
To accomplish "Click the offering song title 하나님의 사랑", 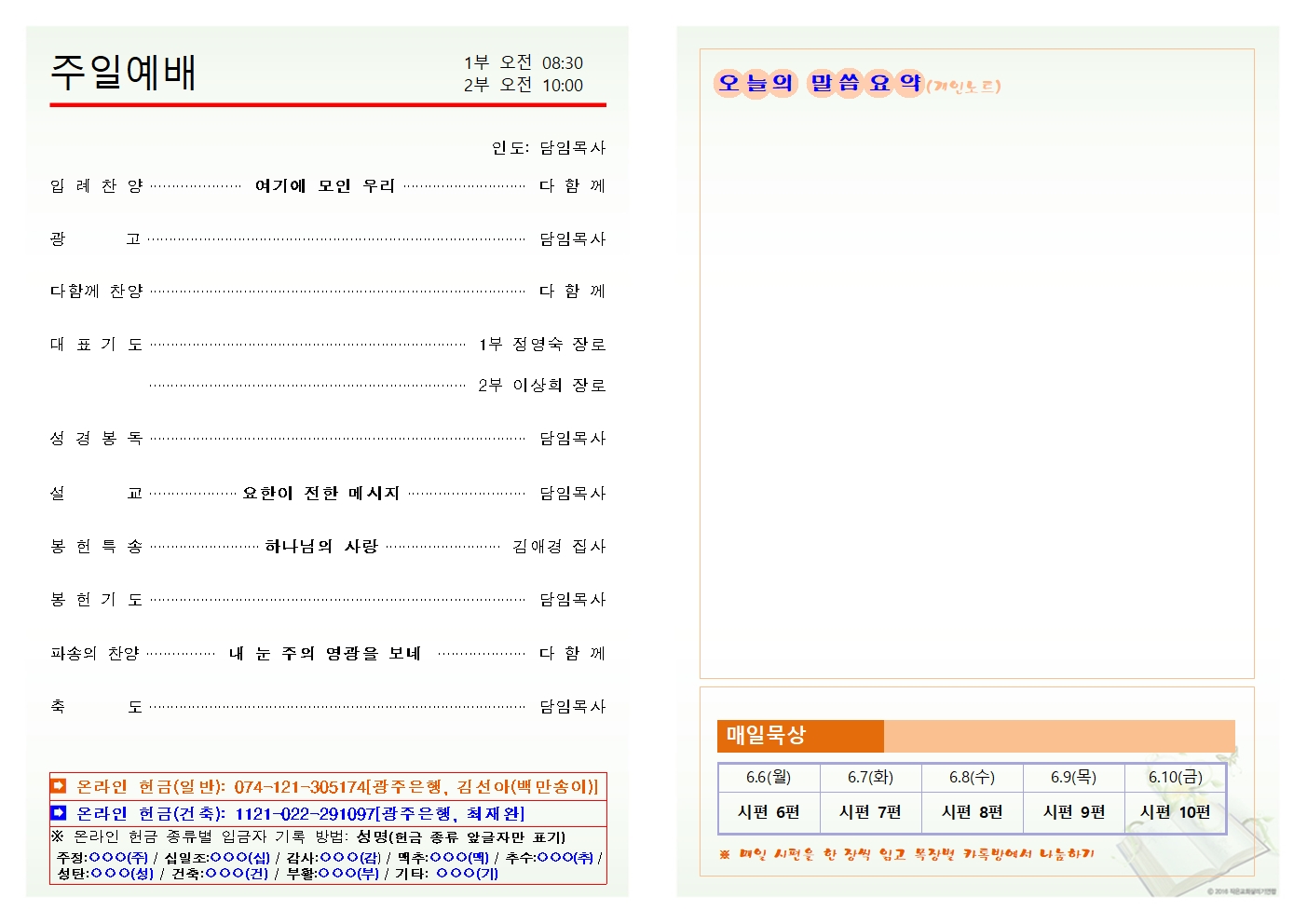I will 321,546.
